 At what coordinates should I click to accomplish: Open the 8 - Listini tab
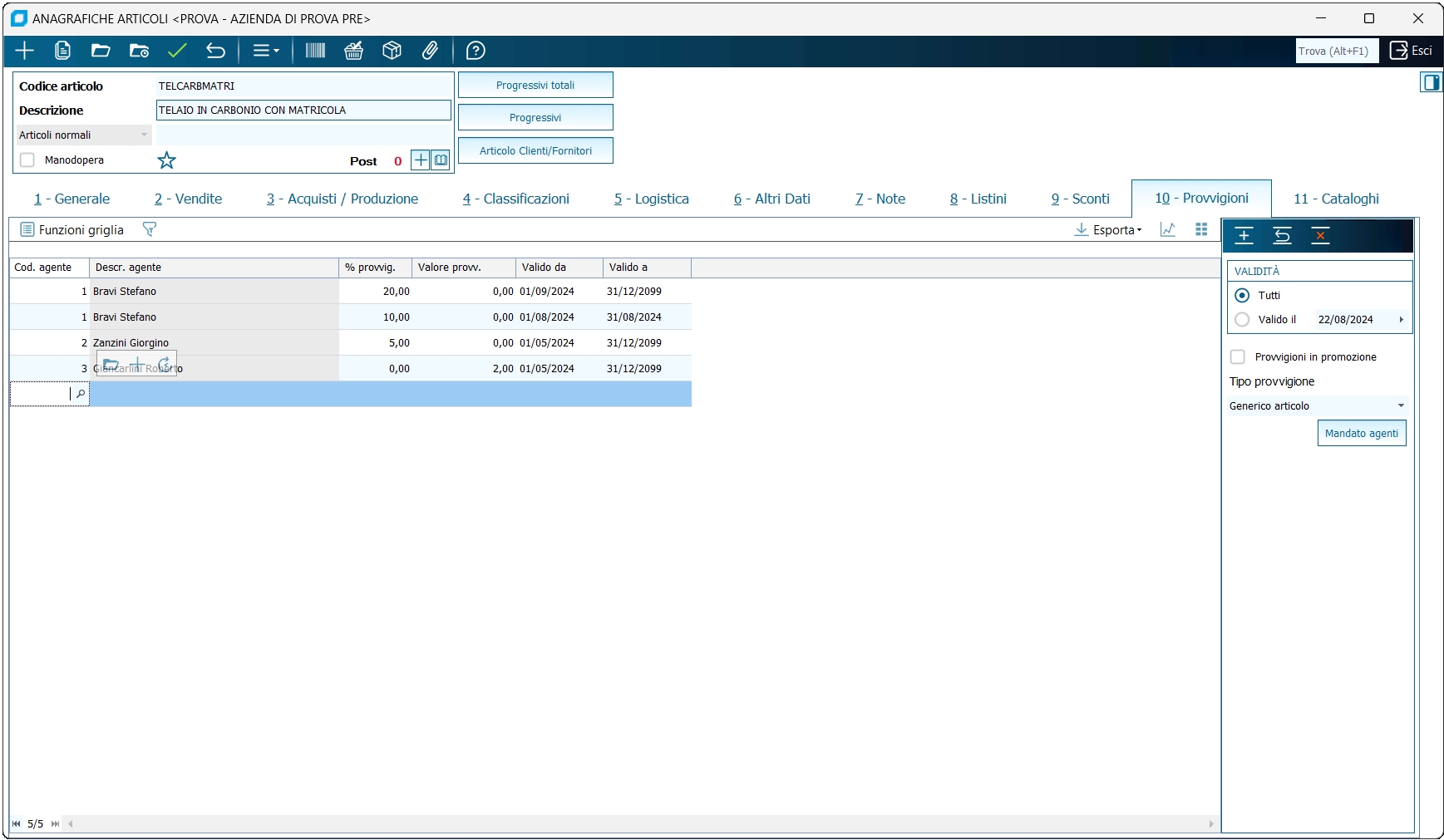(x=978, y=199)
